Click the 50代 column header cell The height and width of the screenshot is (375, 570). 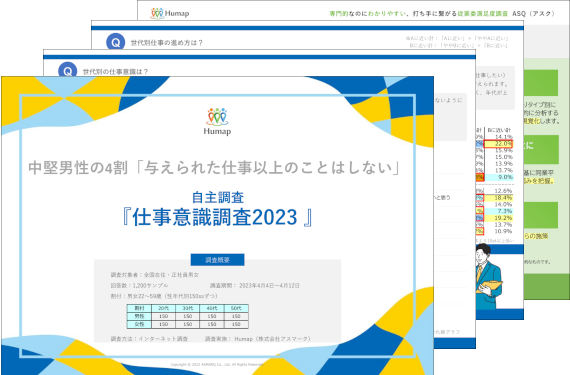click(x=236, y=308)
